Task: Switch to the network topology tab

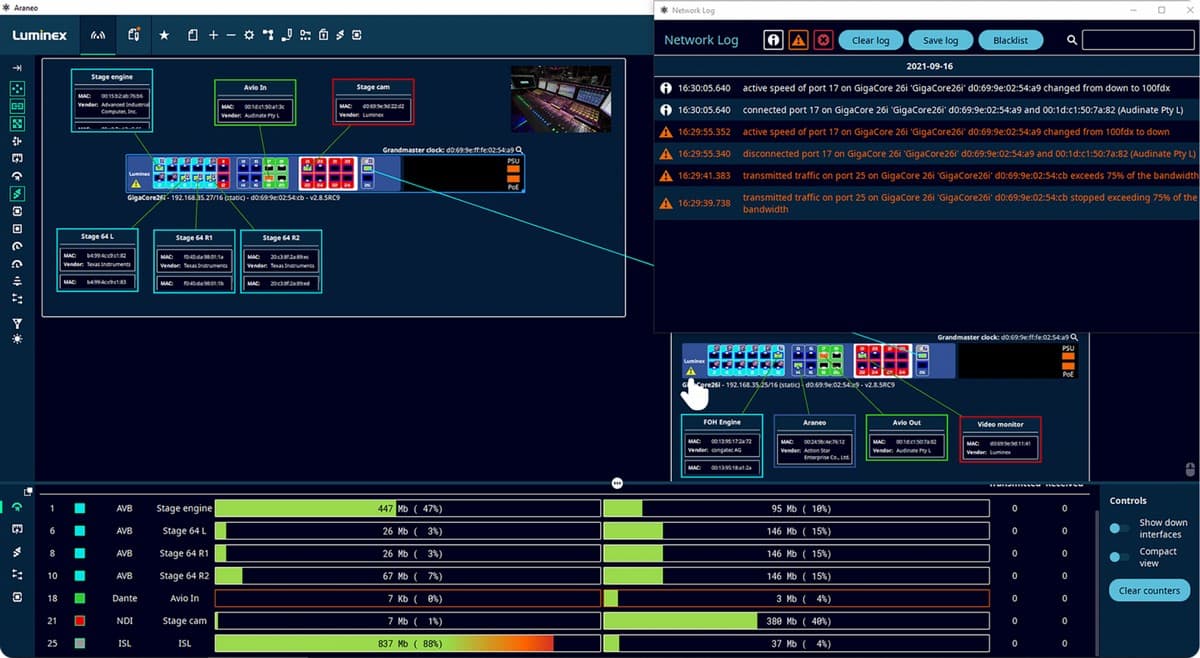Action: pos(98,35)
